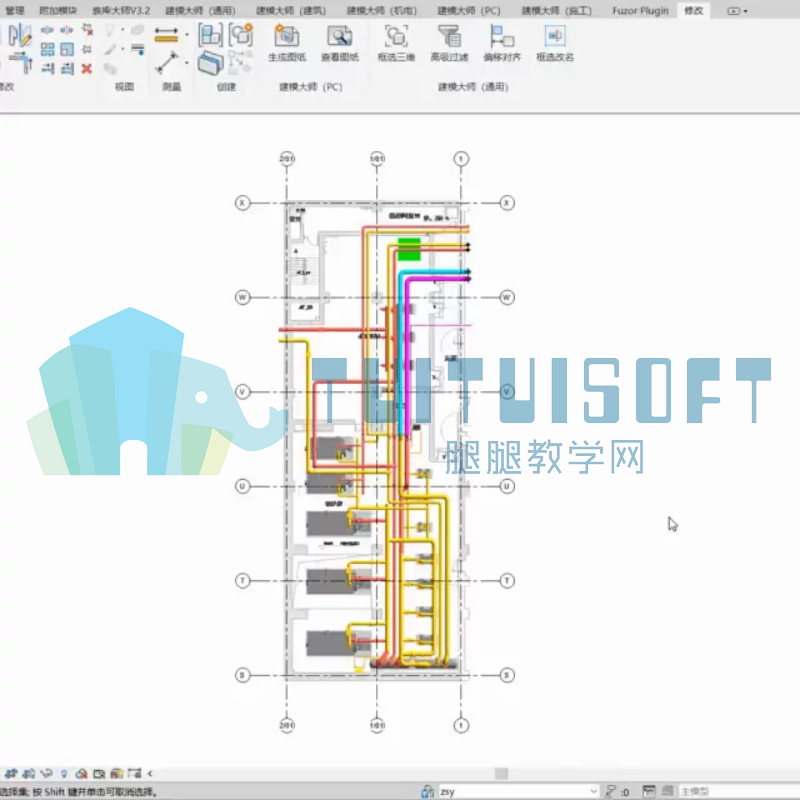The image size is (800, 800).
Task: Select the 修改 ribbon tab
Action: (693, 10)
